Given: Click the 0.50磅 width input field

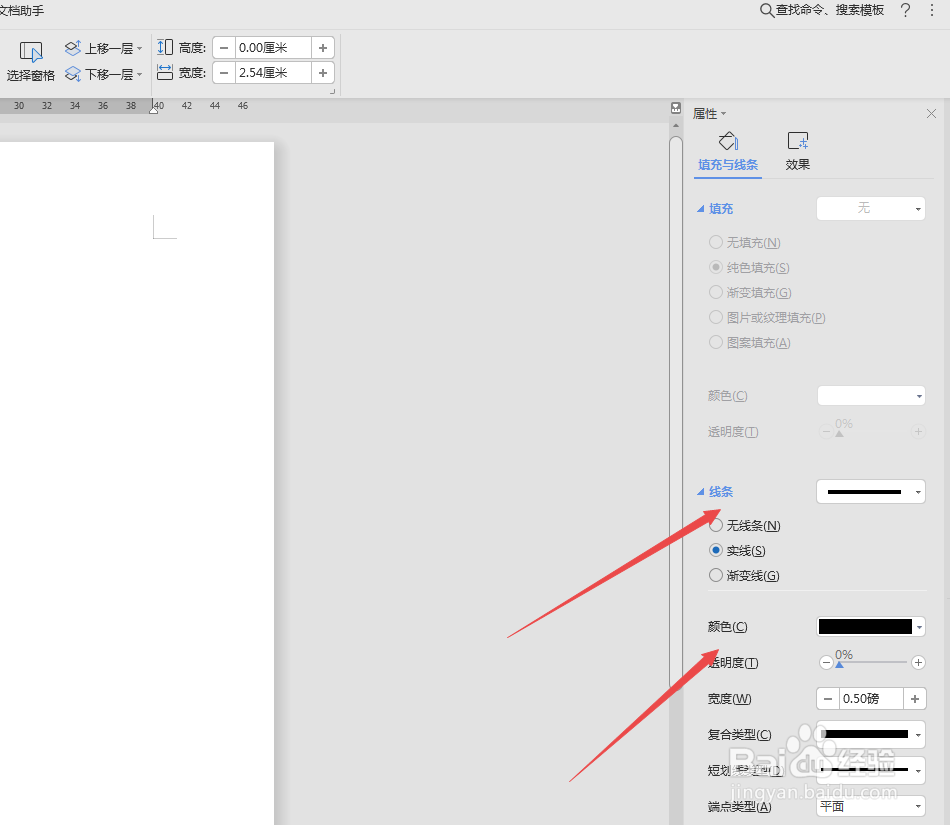Looking at the screenshot, I should coord(868,698).
